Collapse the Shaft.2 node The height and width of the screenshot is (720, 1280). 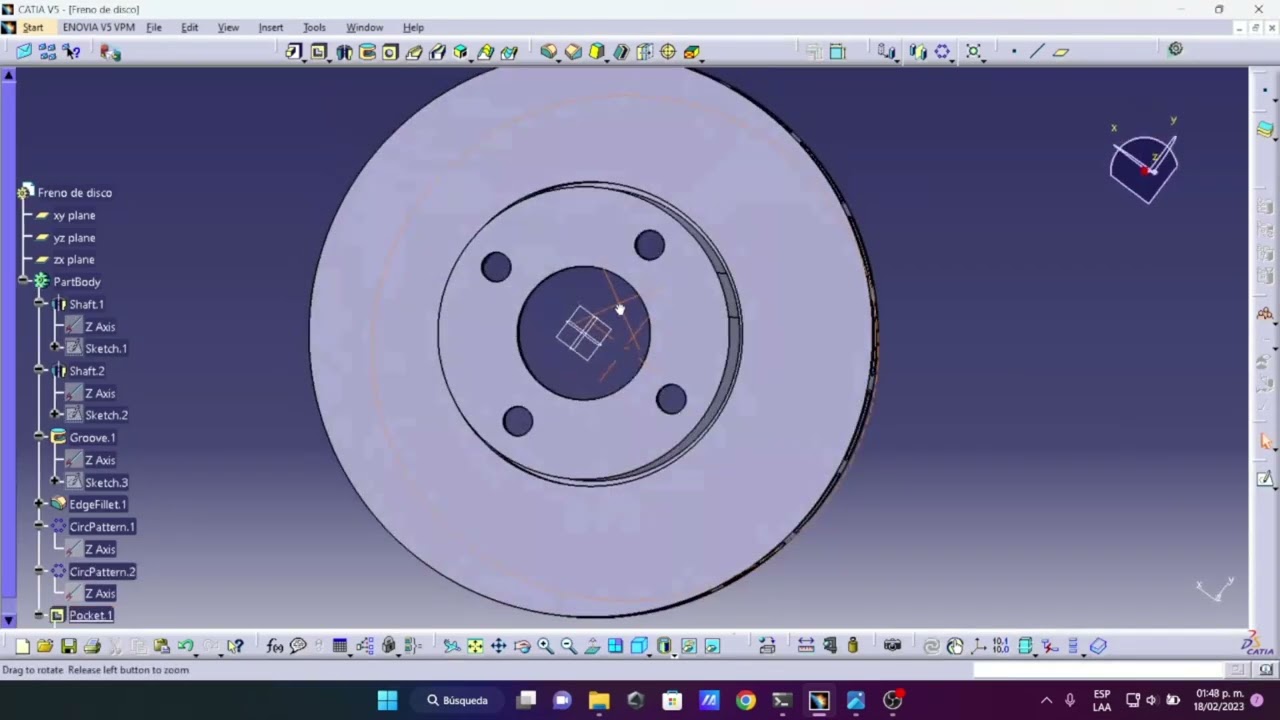(40, 371)
